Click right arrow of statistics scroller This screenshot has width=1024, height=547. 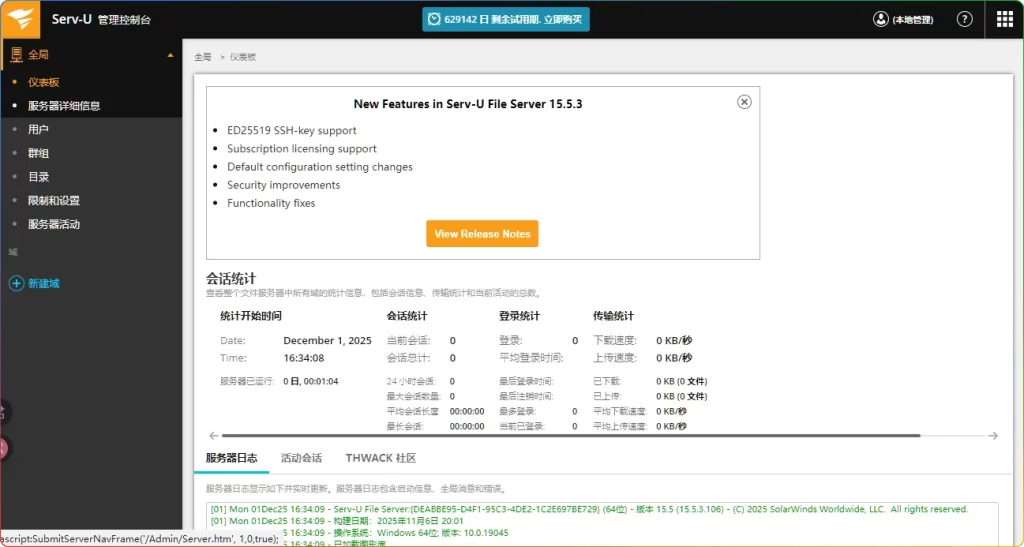coord(993,435)
